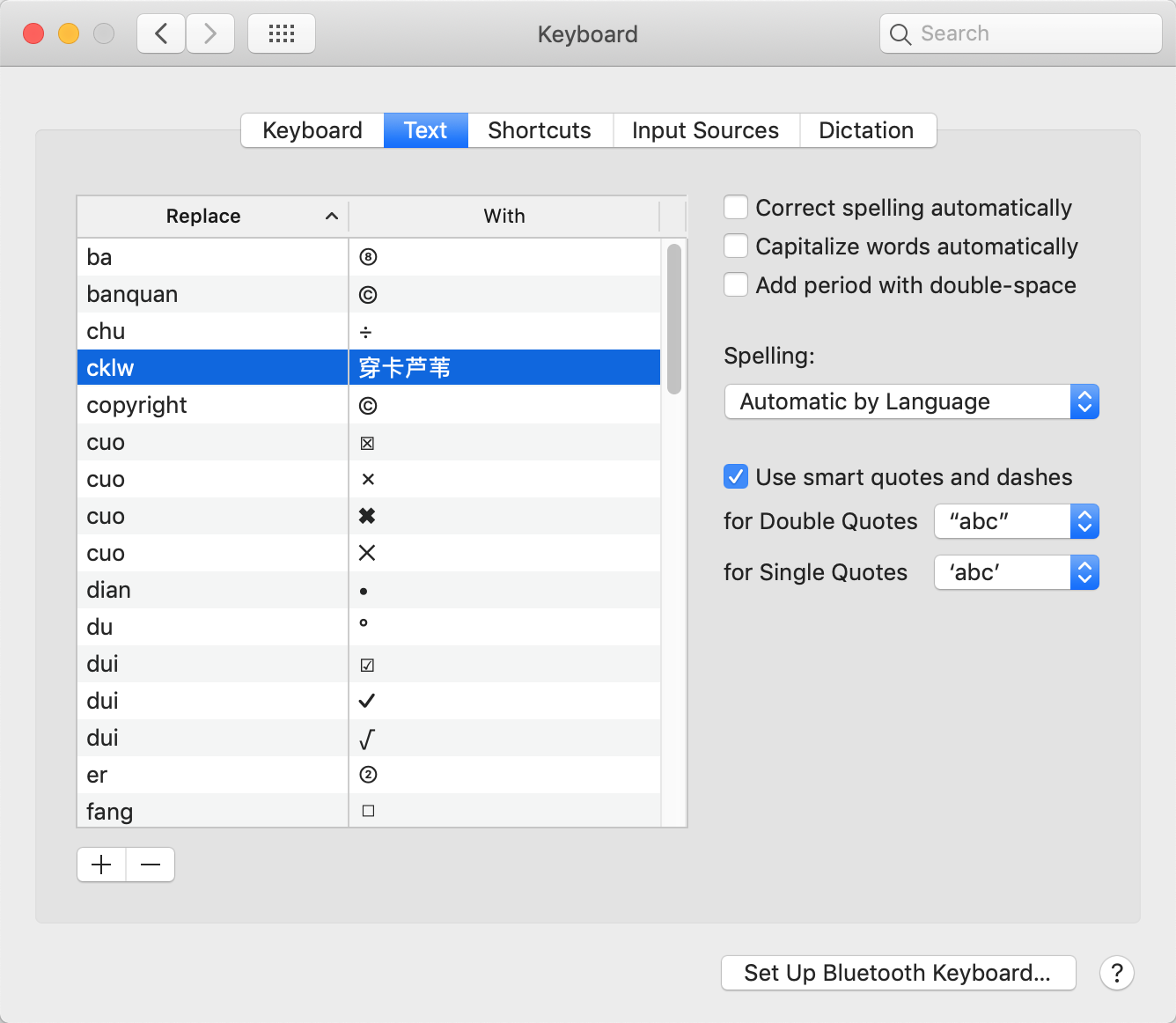
Task: Remove selected replacement with minus button
Action: tap(151, 865)
